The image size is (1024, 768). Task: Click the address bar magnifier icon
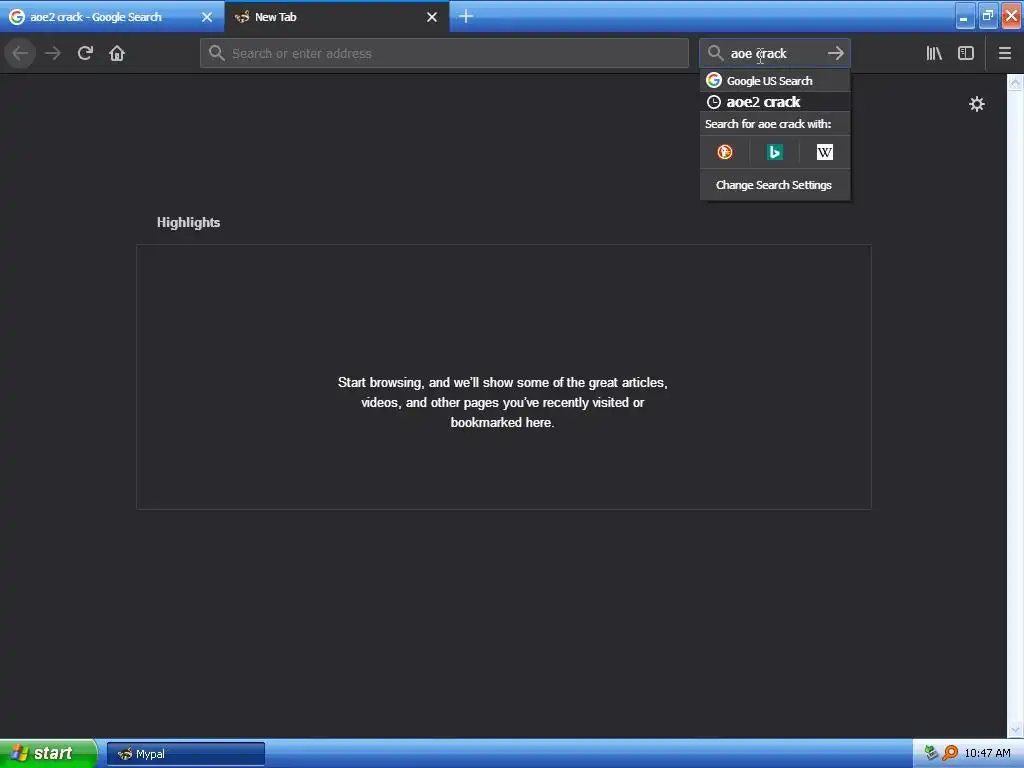click(216, 53)
